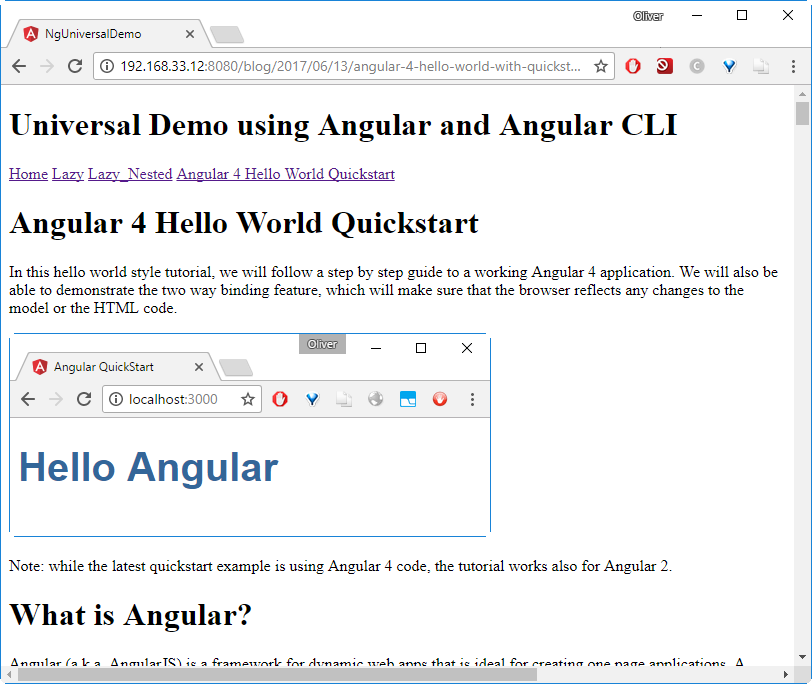This screenshot has width=812, height=684.
Task: Open the Chrome three-dot menu
Action: pos(793,66)
